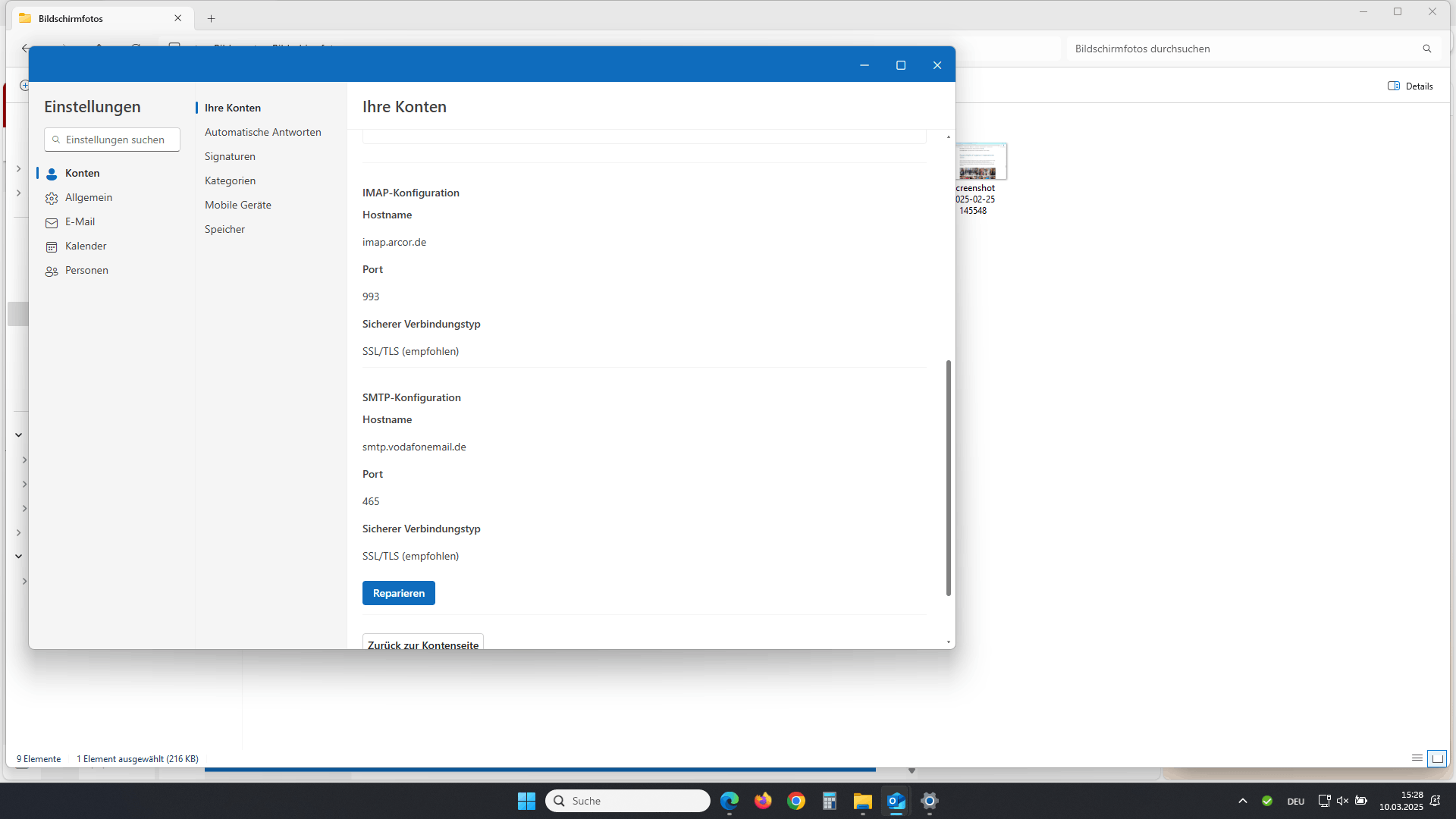
Task: Switch to details list view in Explorer
Action: (1417, 758)
